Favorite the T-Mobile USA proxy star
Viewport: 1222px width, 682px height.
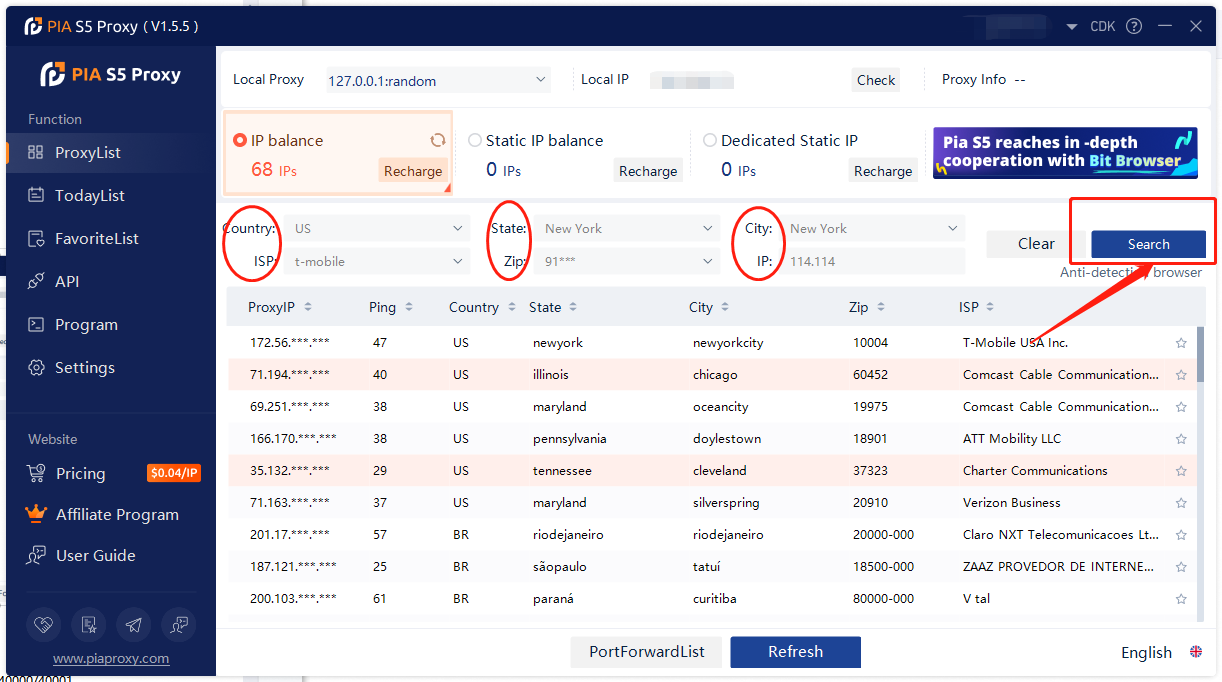click(1181, 343)
